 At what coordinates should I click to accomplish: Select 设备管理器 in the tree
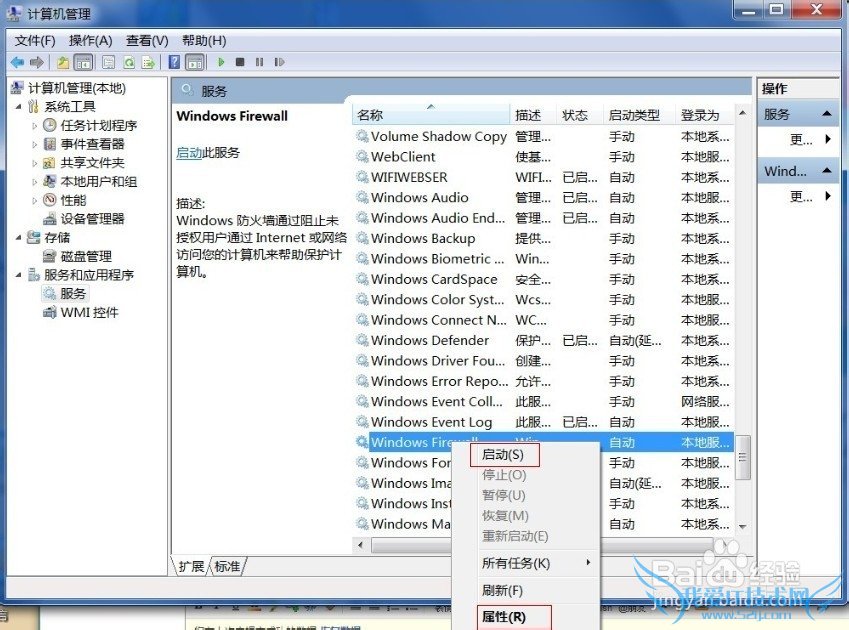(x=92, y=219)
